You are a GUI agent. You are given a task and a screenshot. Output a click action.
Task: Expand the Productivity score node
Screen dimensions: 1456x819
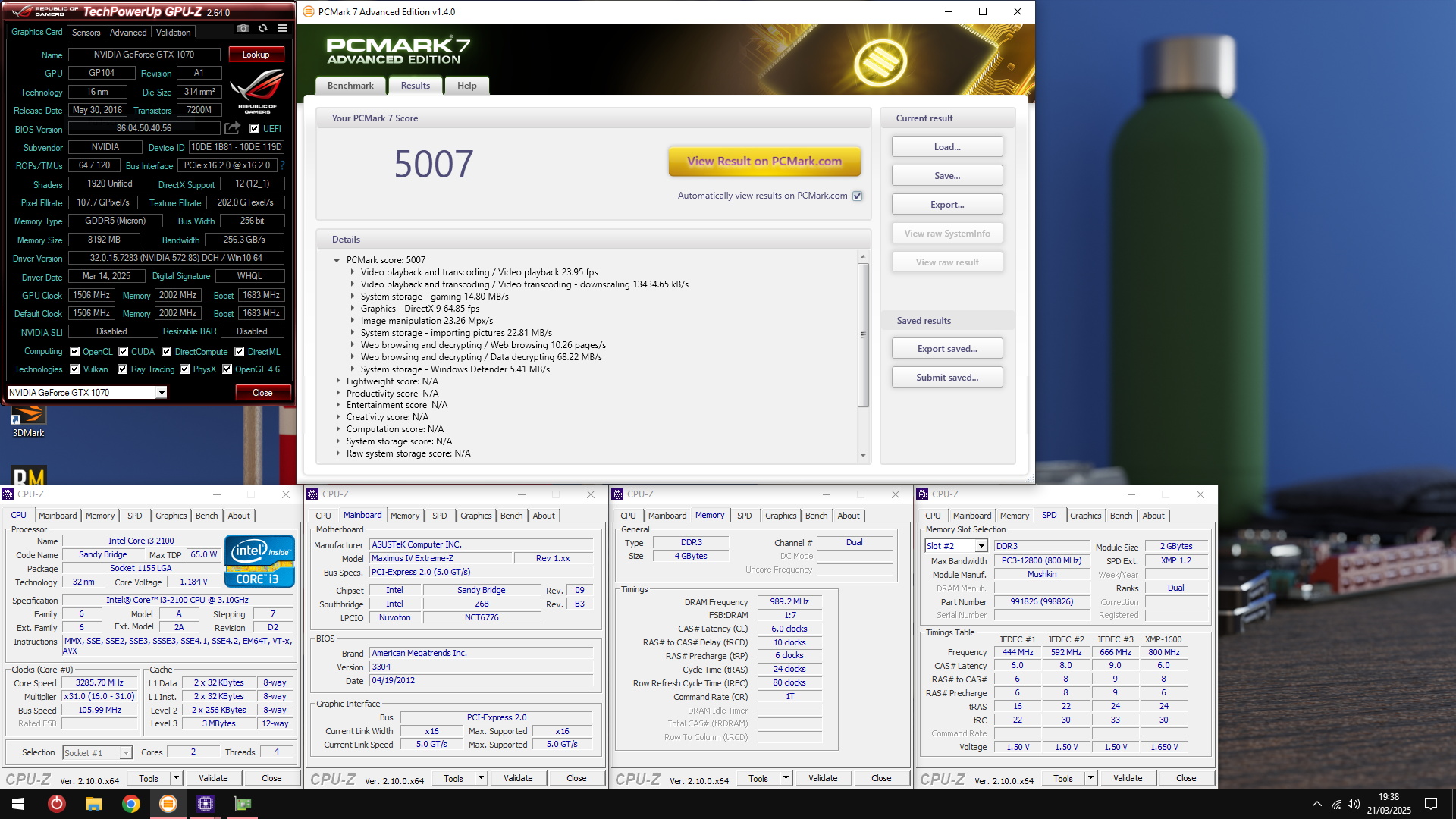tap(338, 394)
